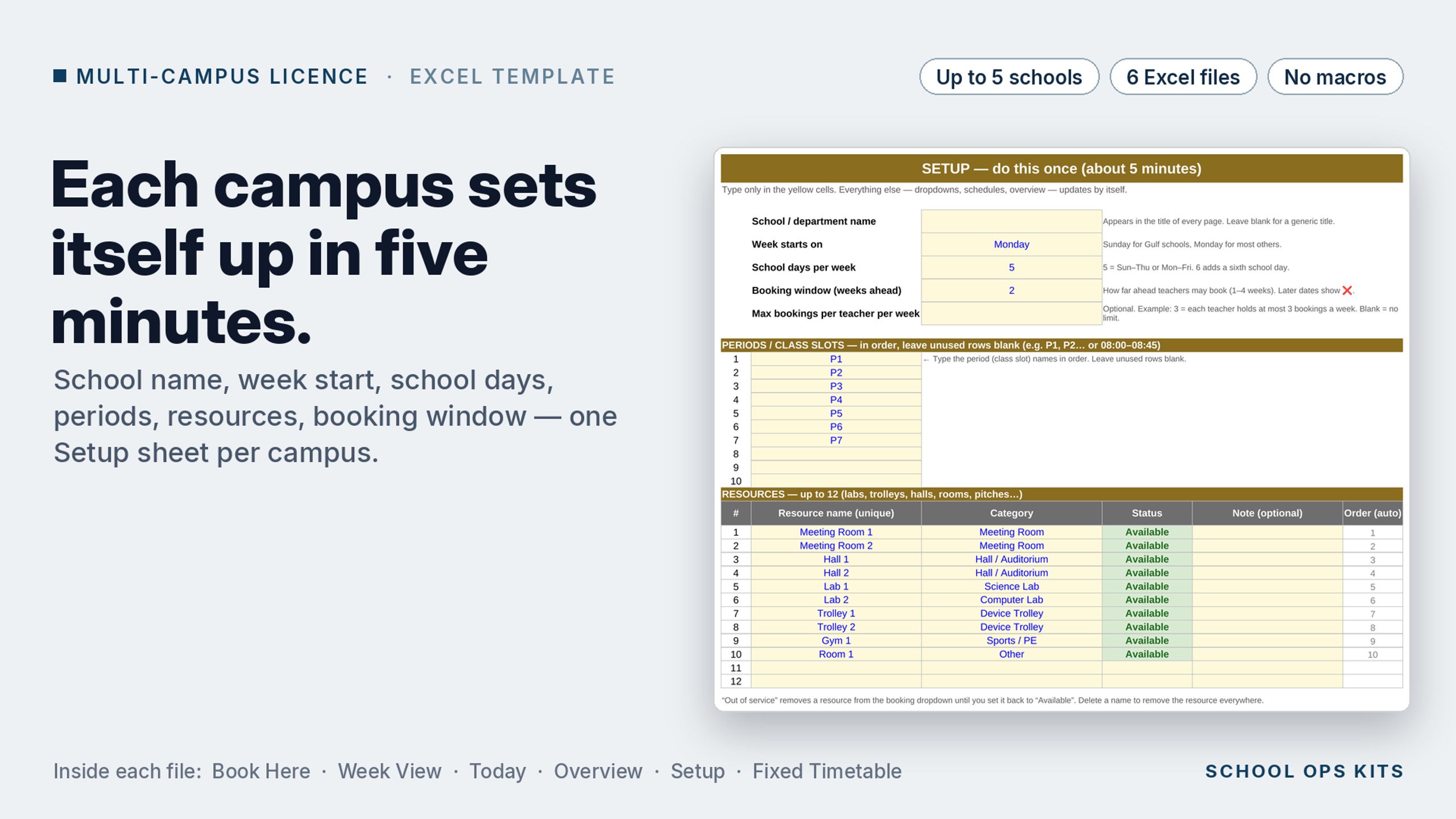Click 'Week View' in sheet list
The height and width of the screenshot is (819, 1456).
[390, 771]
